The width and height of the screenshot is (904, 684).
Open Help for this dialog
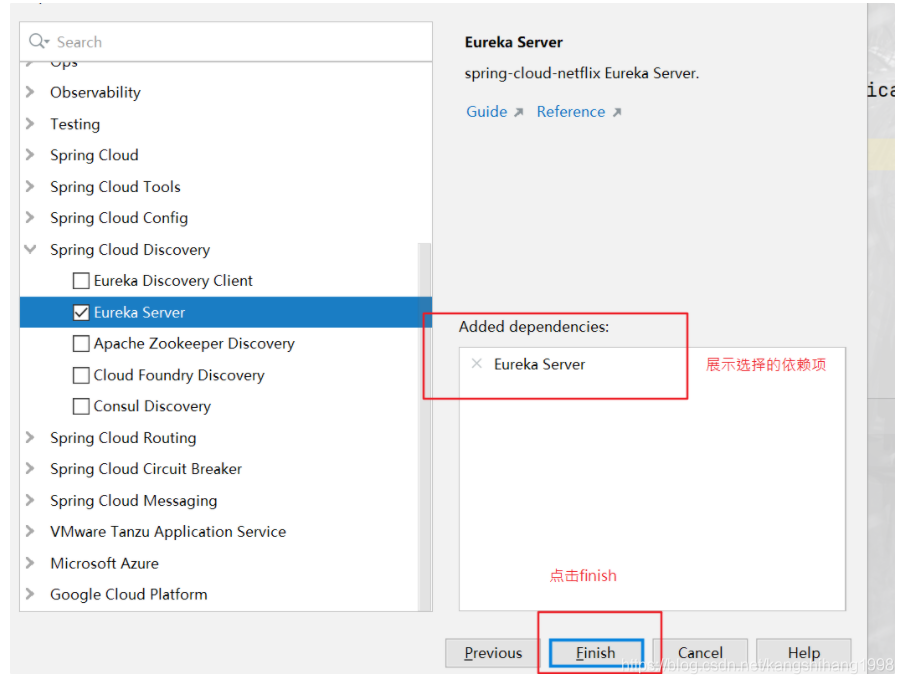[x=804, y=653]
